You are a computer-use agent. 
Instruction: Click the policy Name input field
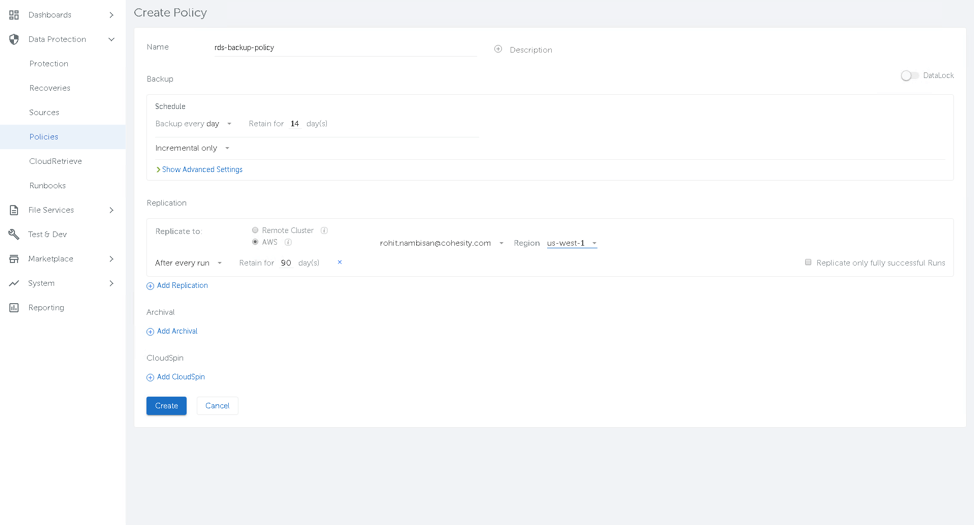(x=345, y=48)
